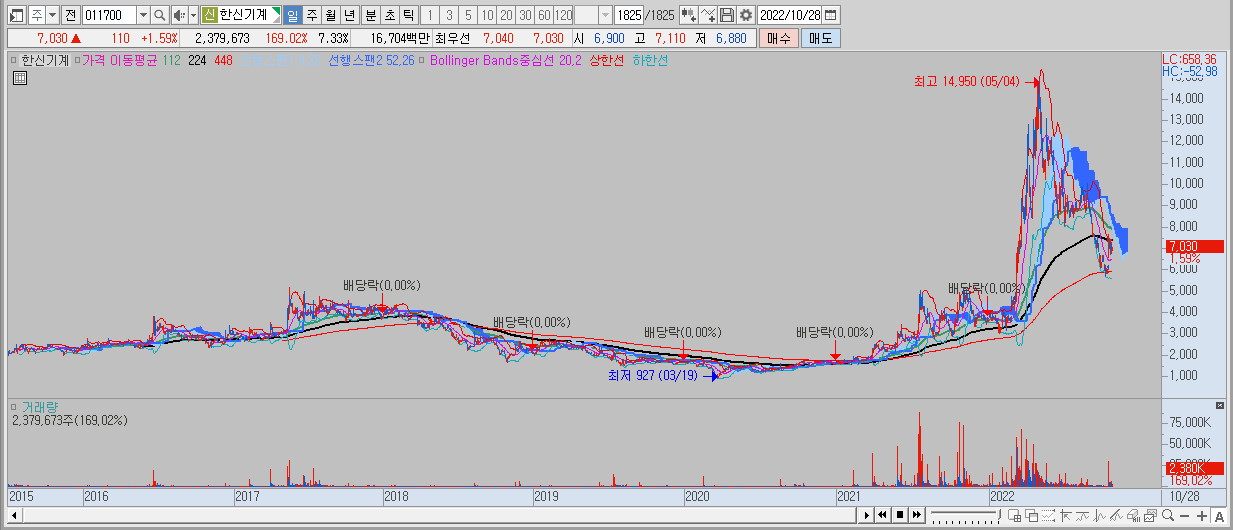1233x530 pixels.
Task: Select the 120 interval button
Action: point(564,15)
